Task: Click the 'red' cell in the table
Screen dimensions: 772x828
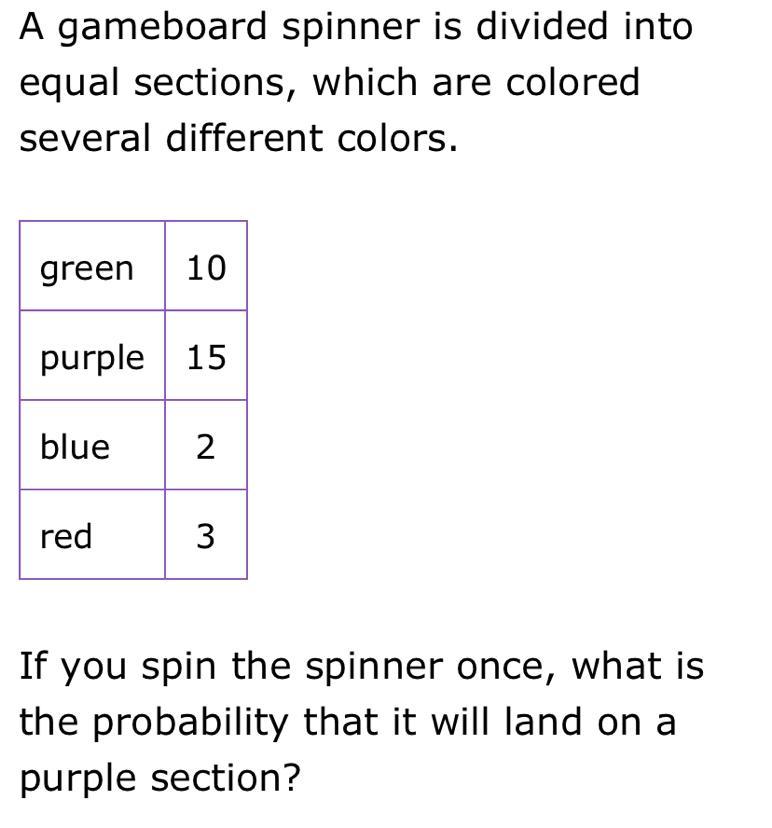Action: (x=92, y=534)
